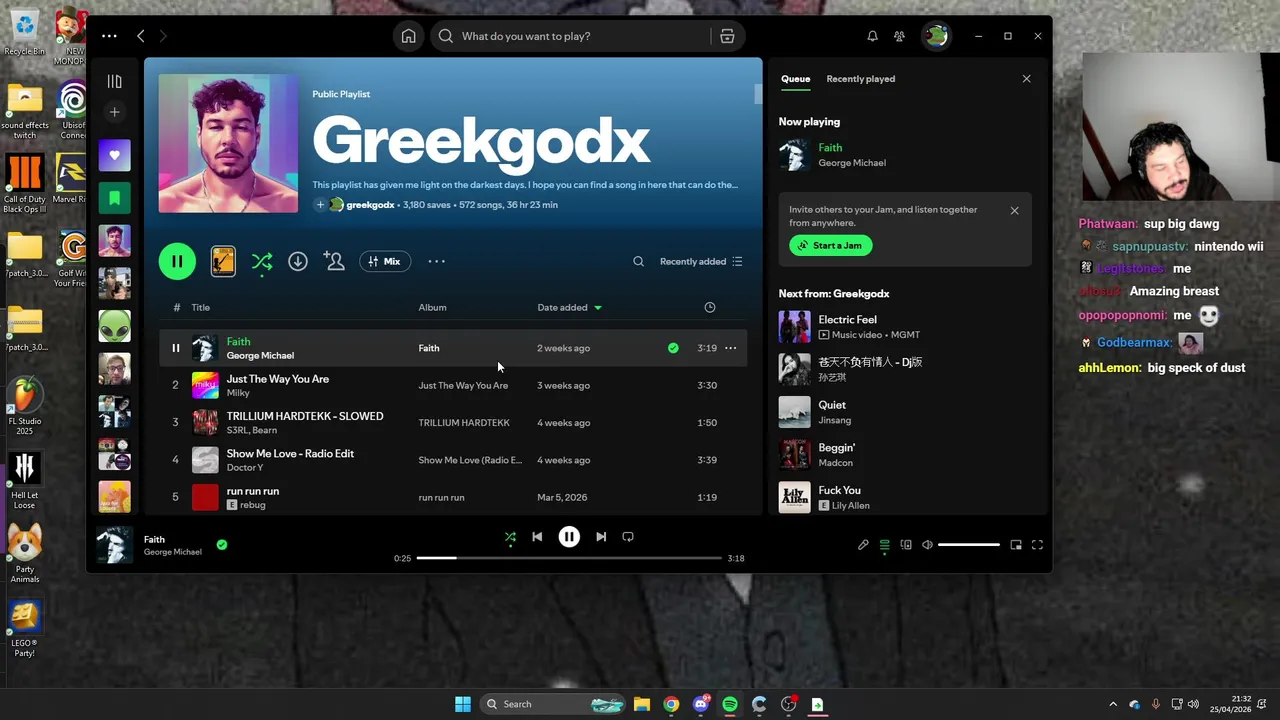Screen dimensions: 1280x720
Task: Click the Greekgodx playlist cover image
Action: point(228,143)
